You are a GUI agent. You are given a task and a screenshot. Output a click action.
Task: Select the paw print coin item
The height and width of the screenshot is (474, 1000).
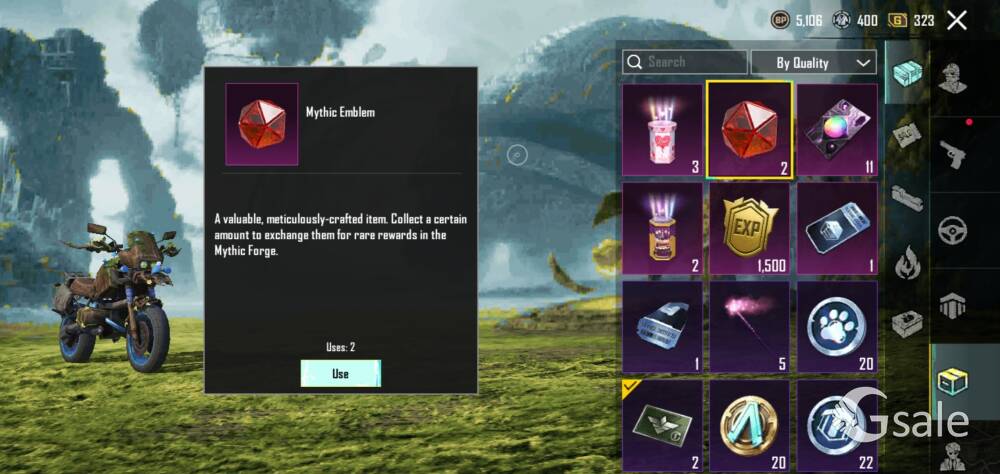click(837, 327)
